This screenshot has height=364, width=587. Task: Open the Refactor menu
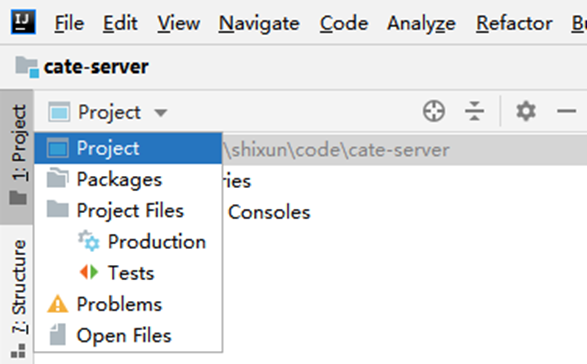tap(514, 23)
